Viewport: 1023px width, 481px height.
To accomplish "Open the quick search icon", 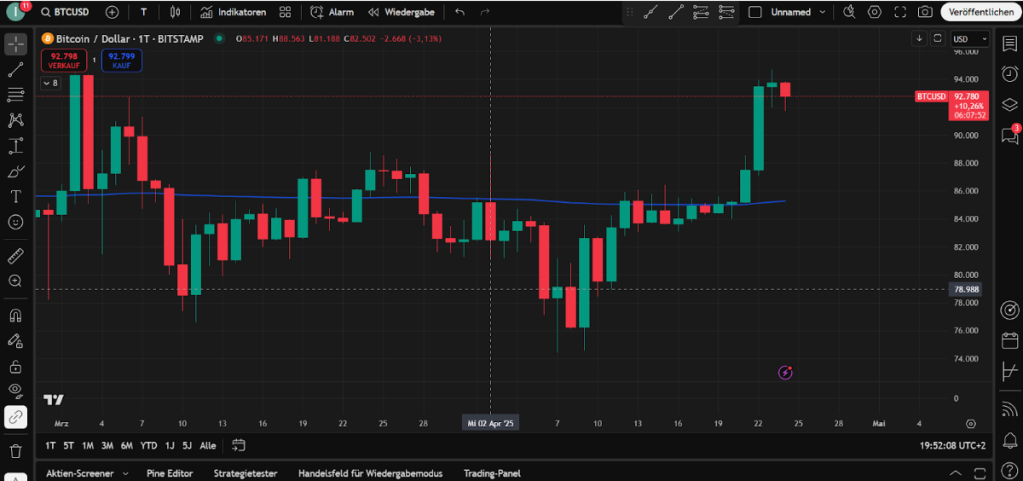I will 849,12.
